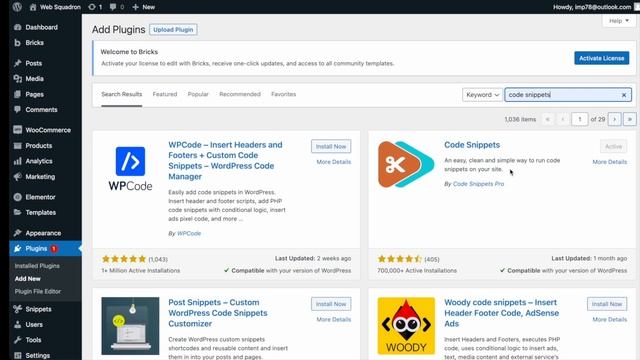The image size is (640, 360).
Task: Click the Users icon in sidebar
Action: 17,324
